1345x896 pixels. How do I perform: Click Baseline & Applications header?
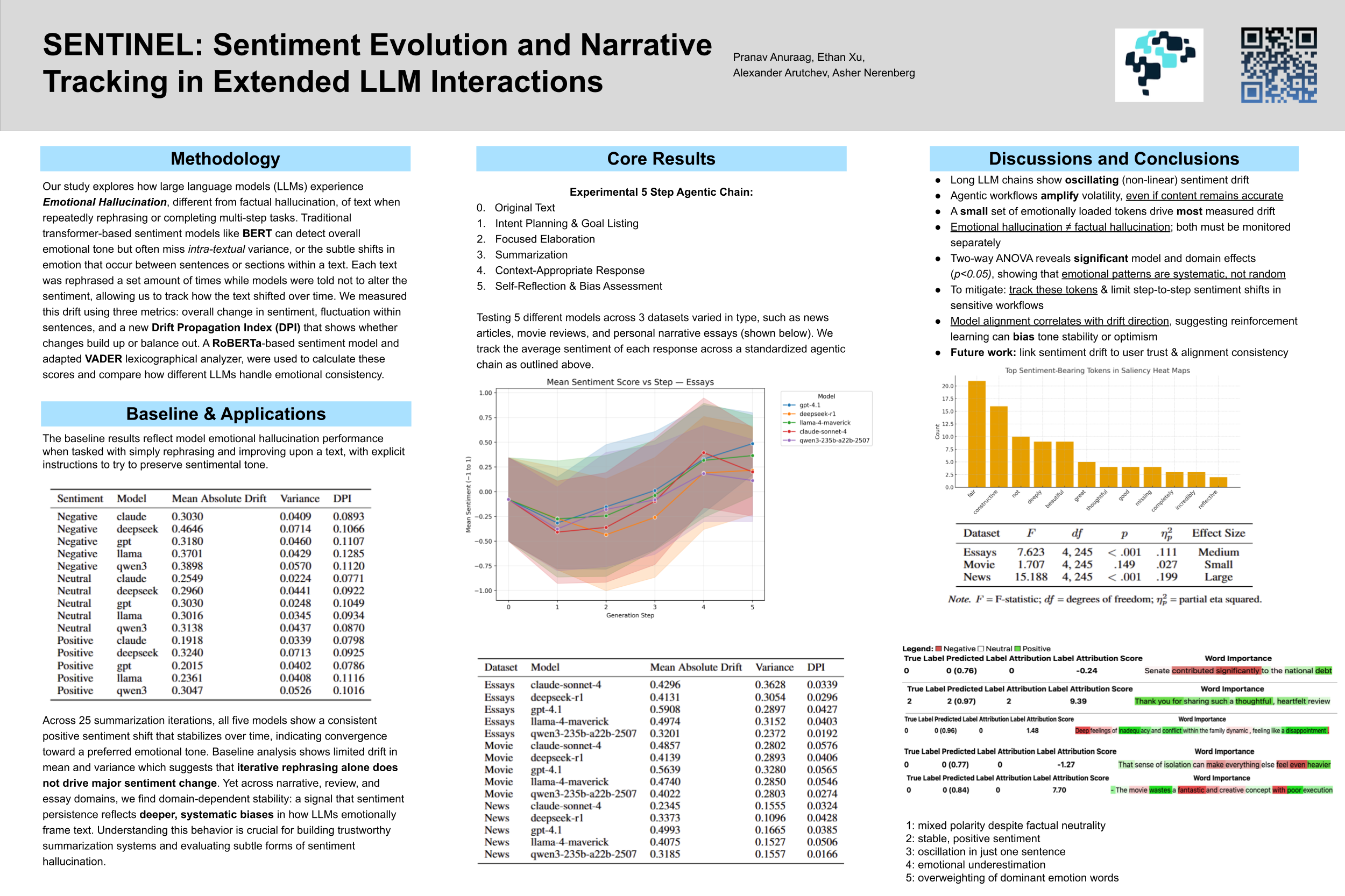click(226, 414)
